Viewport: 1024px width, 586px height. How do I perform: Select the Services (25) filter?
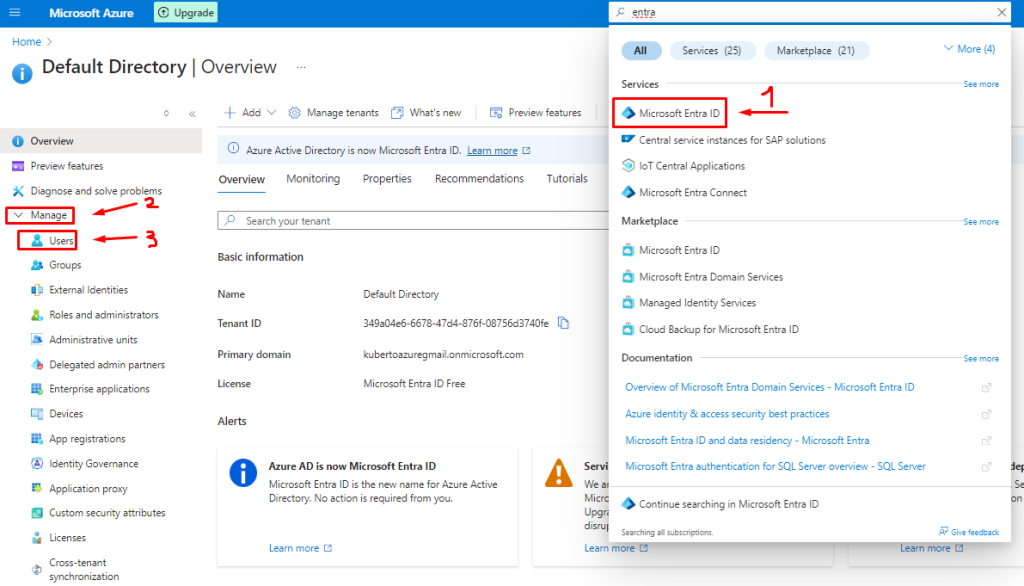click(712, 50)
